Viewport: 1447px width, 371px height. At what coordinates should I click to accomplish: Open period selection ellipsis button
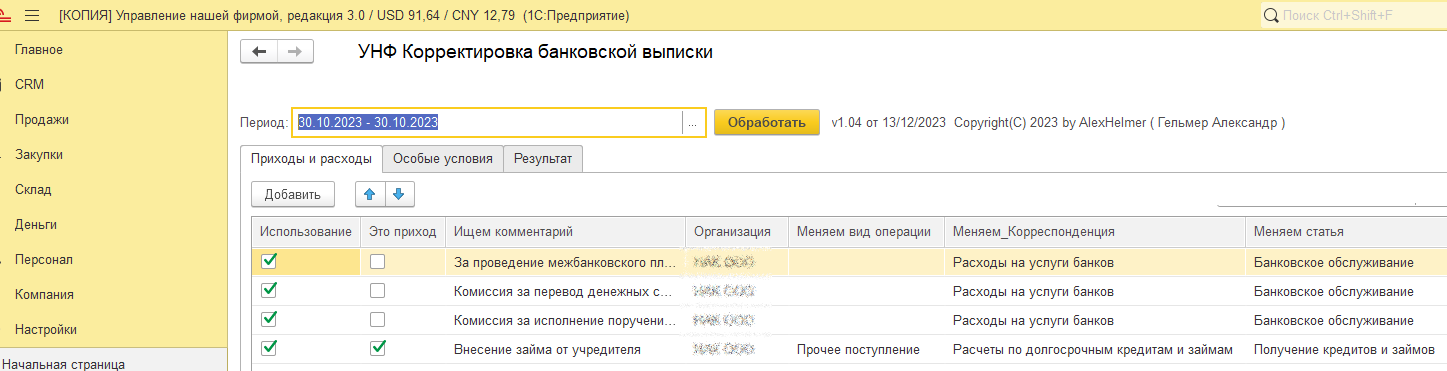692,123
